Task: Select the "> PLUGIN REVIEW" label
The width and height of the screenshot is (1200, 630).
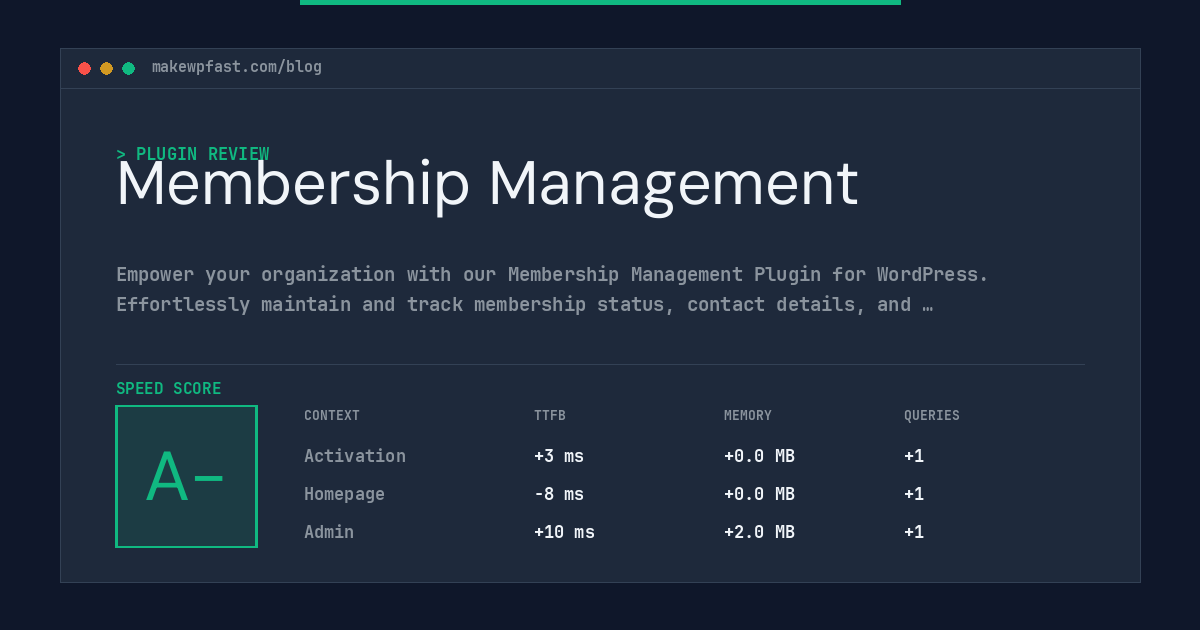Action: (192, 154)
